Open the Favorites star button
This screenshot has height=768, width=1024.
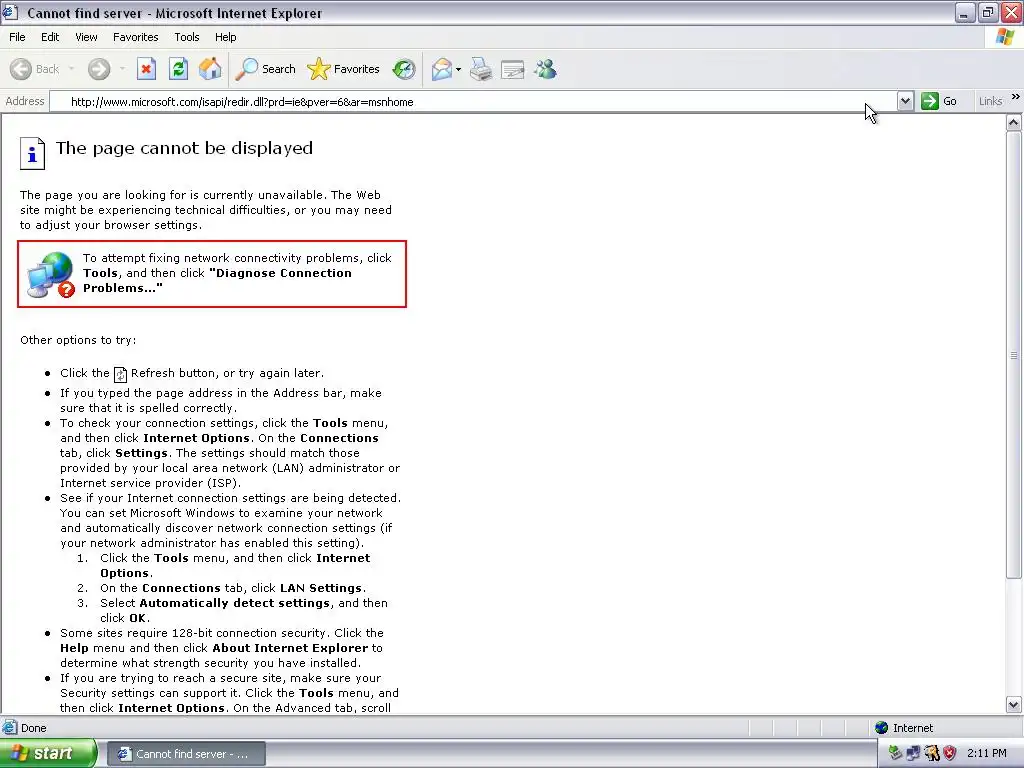coord(344,69)
